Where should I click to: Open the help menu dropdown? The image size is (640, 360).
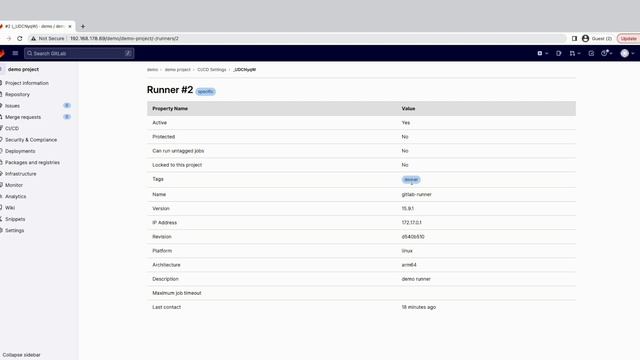click(x=607, y=53)
